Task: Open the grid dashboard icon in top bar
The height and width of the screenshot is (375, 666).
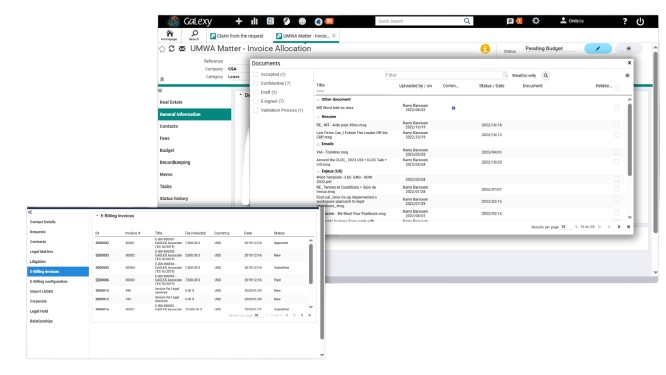Action: [x=270, y=21]
